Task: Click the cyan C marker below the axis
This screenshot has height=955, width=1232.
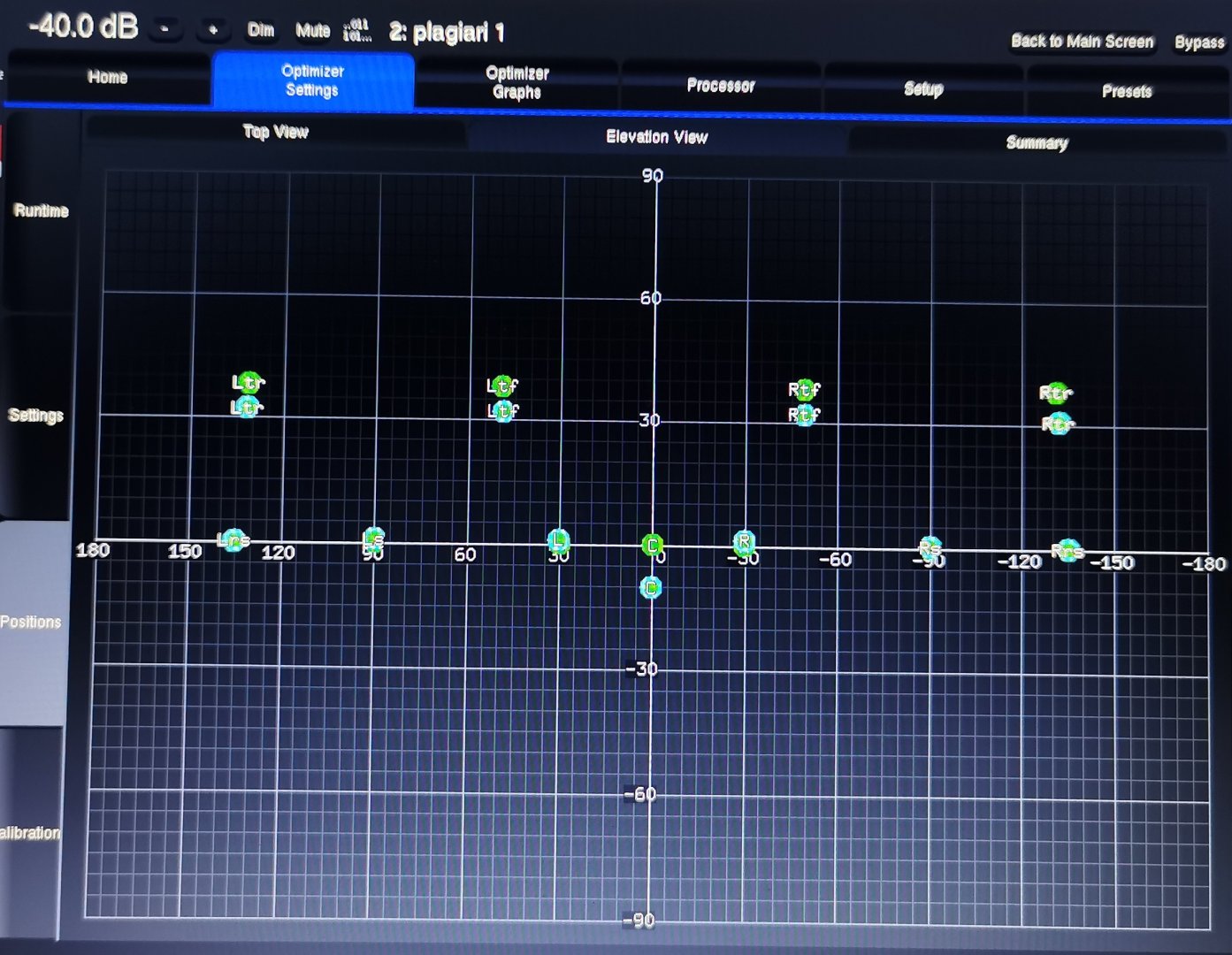Action: coord(651,587)
